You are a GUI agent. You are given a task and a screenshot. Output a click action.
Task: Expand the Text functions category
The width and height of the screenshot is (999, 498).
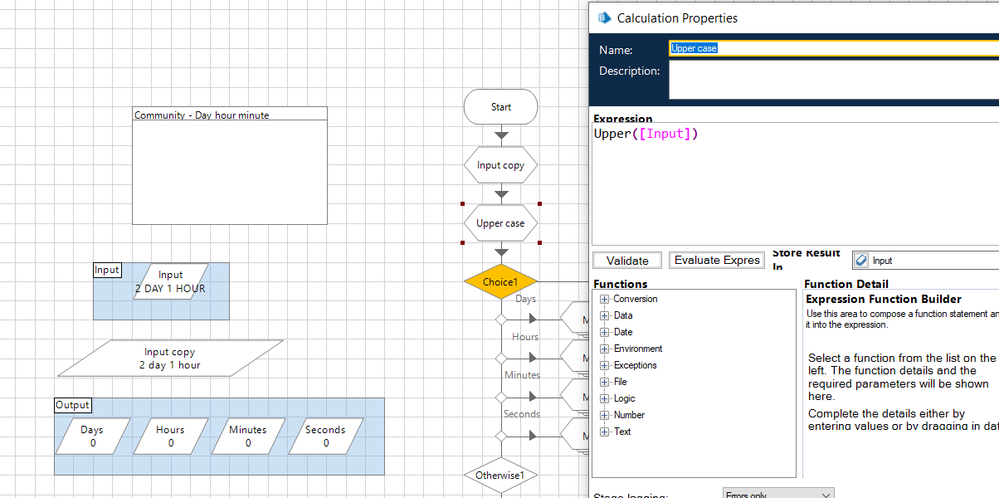[604, 432]
